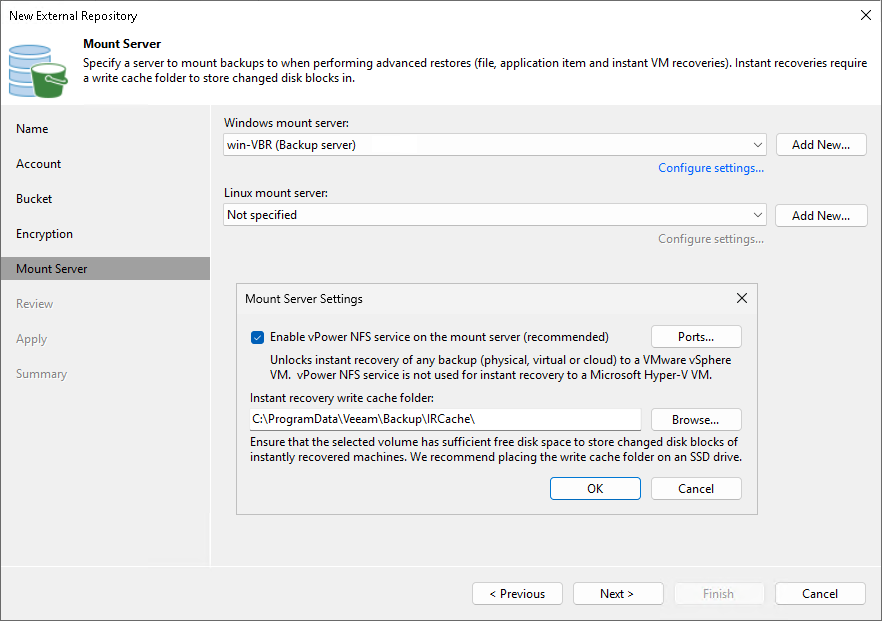Select the Mount Server step

tap(105, 269)
